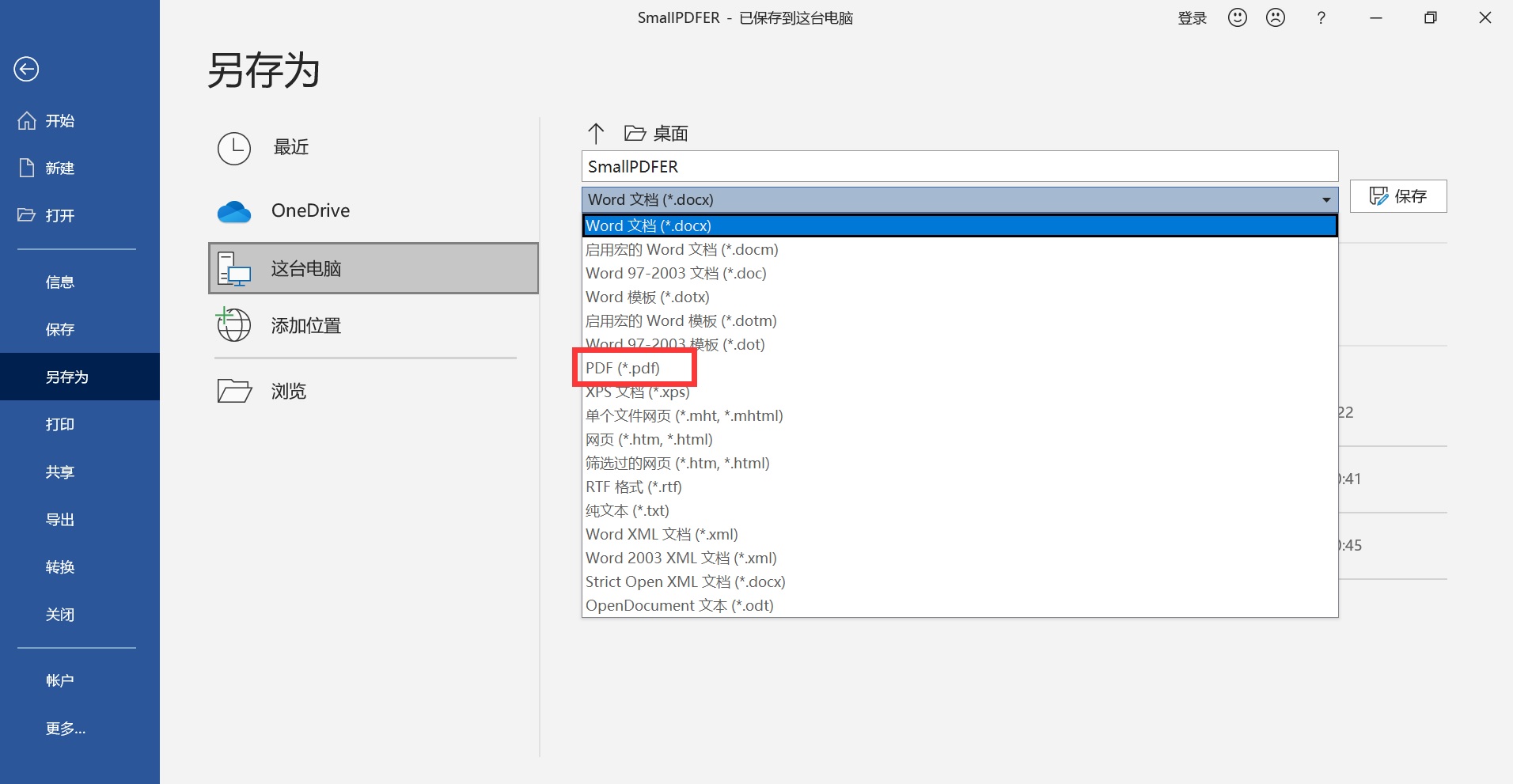The width and height of the screenshot is (1513, 784).
Task: Click the 保存 save button
Action: point(1397,196)
